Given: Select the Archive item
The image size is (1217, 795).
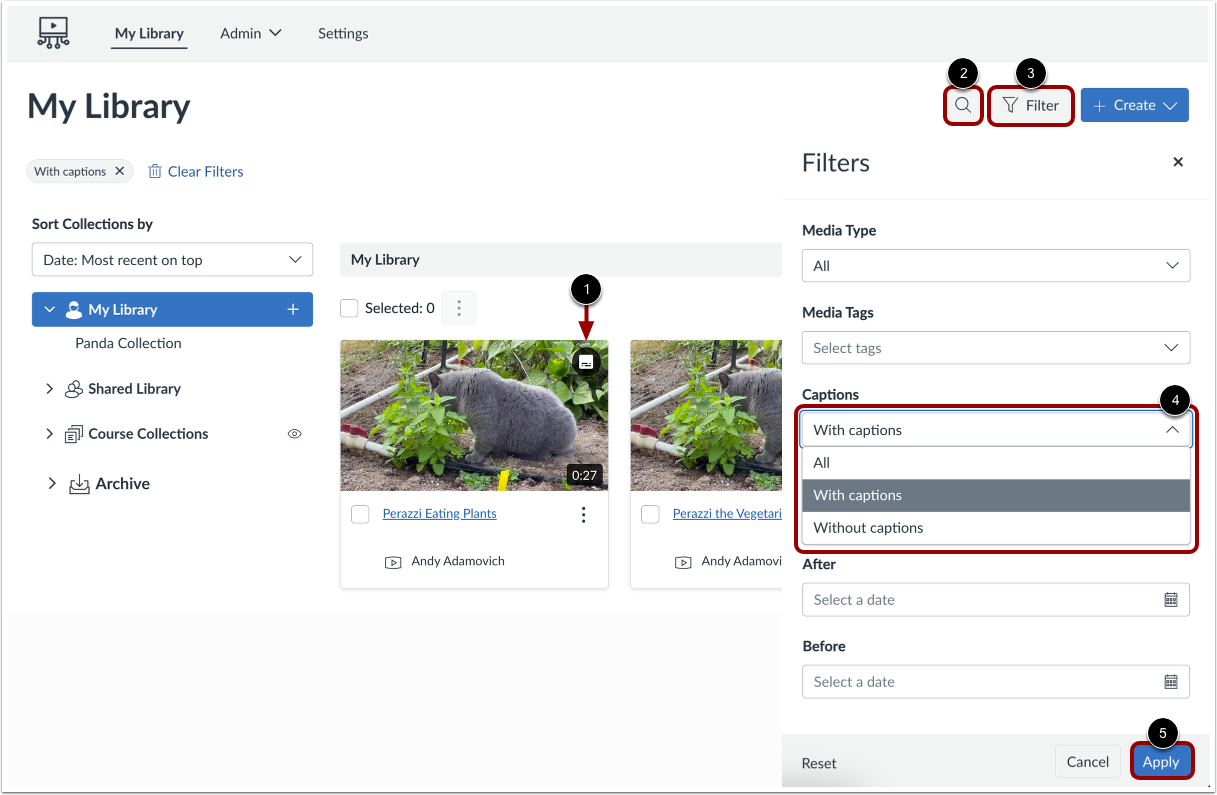Looking at the screenshot, I should 123,484.
